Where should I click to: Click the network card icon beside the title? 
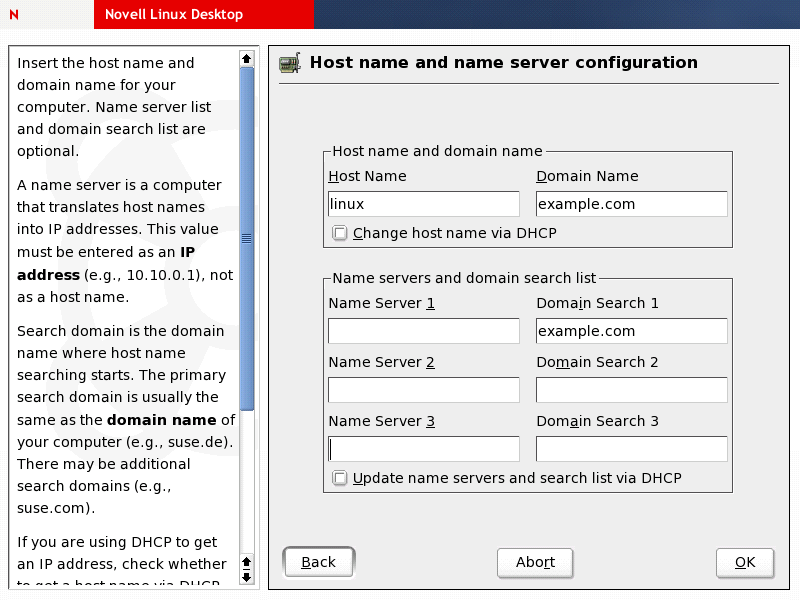[x=290, y=63]
